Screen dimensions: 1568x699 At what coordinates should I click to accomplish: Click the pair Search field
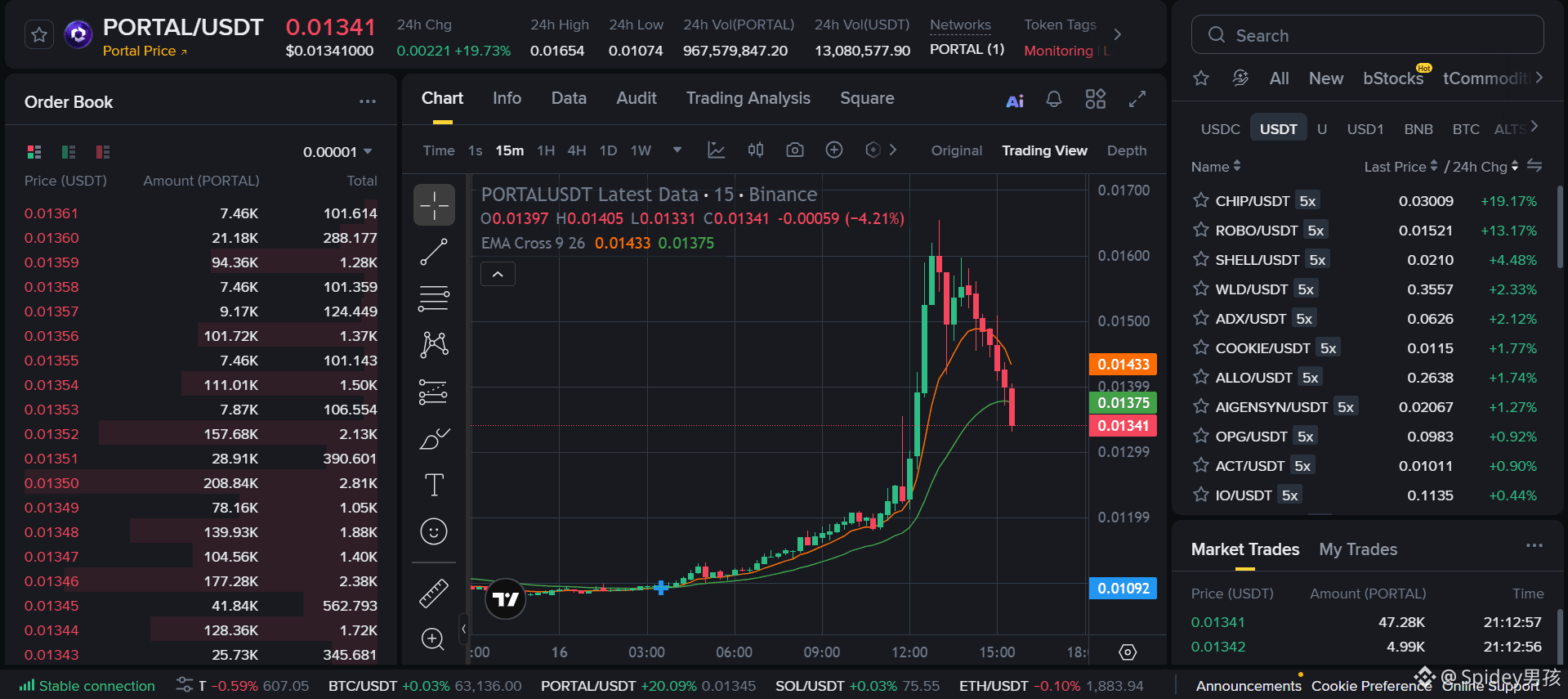pos(1367,35)
